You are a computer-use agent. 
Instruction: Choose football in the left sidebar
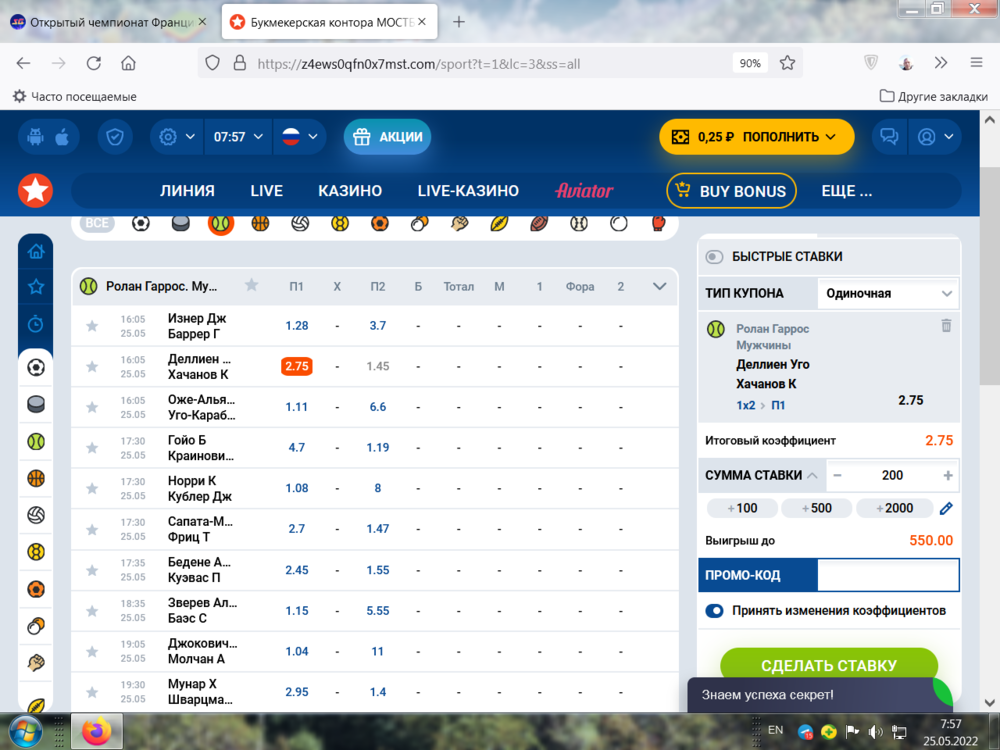pos(36,367)
